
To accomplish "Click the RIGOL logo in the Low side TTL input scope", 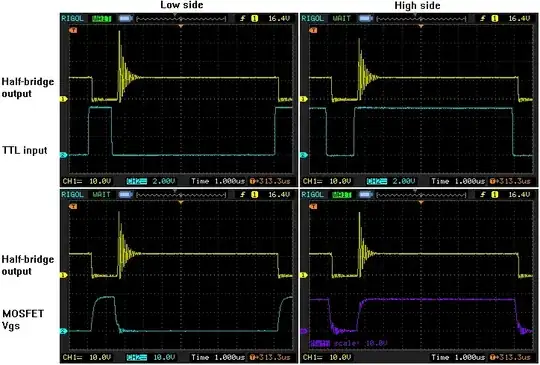I will [72, 18].
